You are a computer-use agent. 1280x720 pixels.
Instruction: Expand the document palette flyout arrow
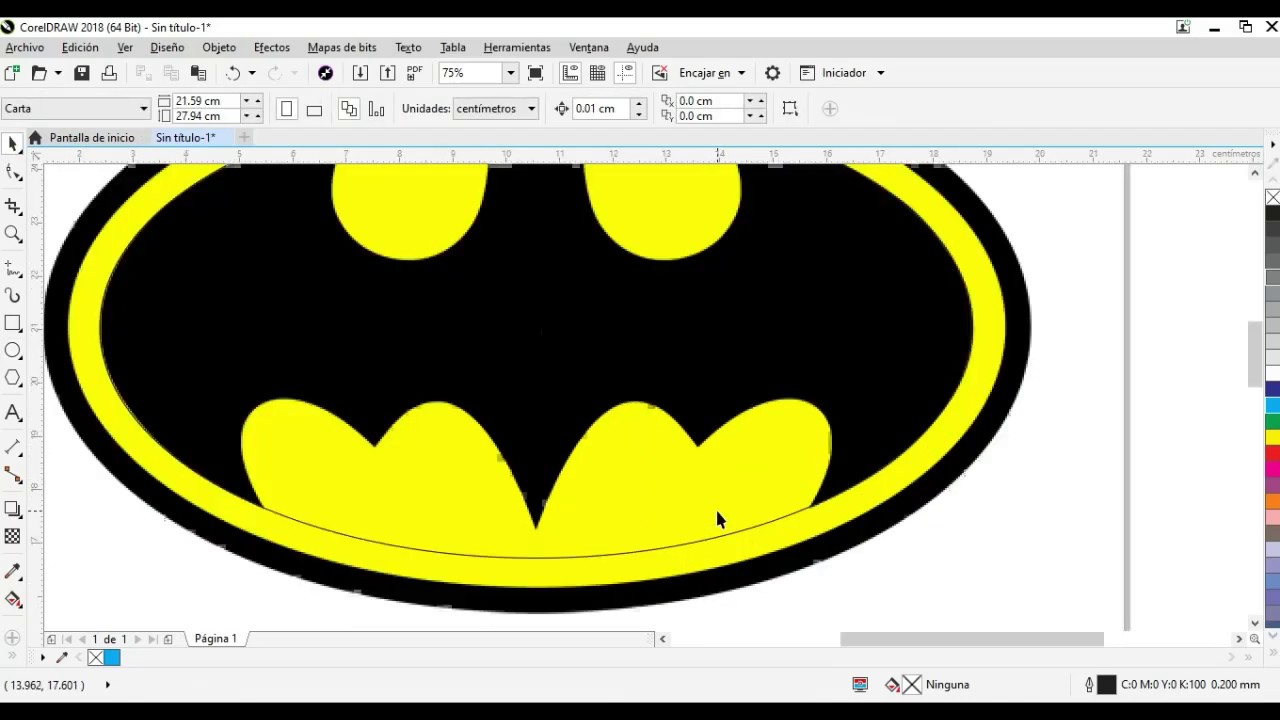(42, 657)
